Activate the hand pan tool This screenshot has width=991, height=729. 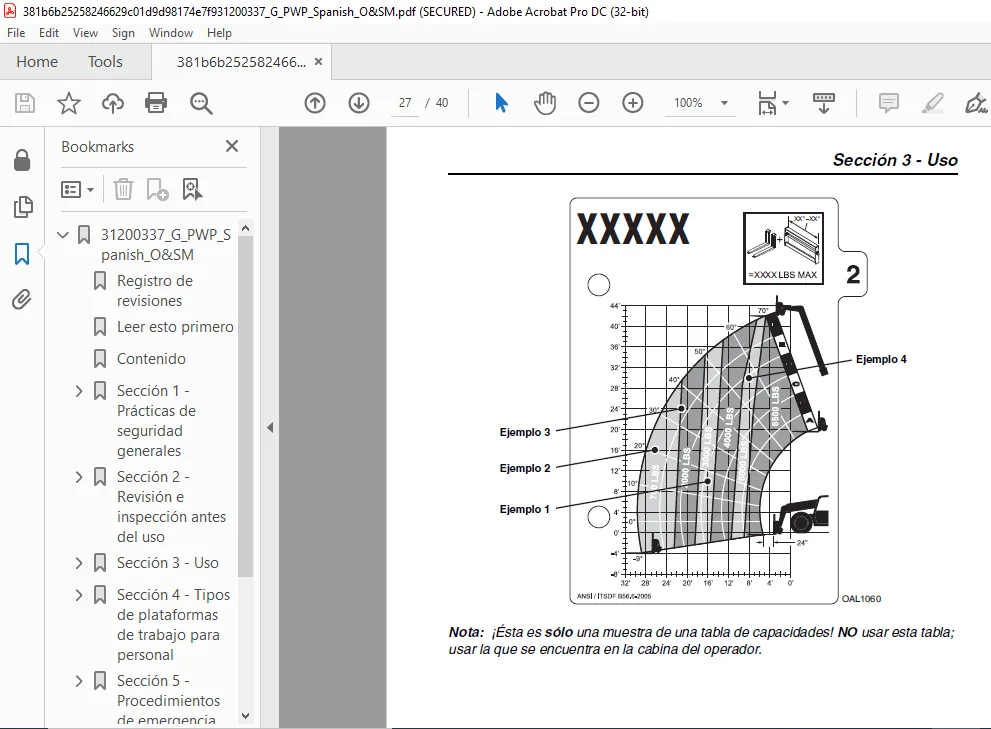point(545,102)
